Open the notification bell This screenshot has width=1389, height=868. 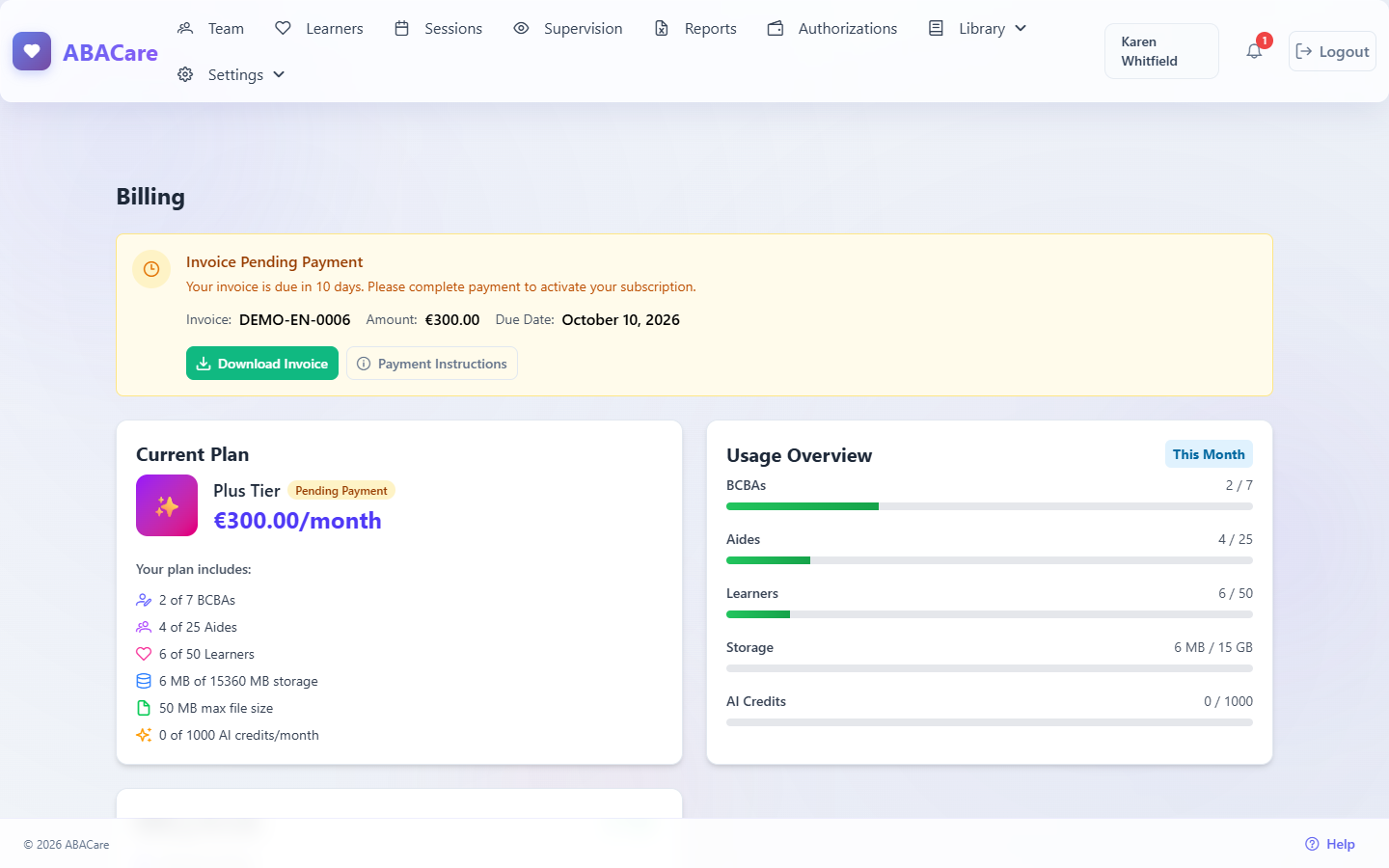[x=1254, y=51]
